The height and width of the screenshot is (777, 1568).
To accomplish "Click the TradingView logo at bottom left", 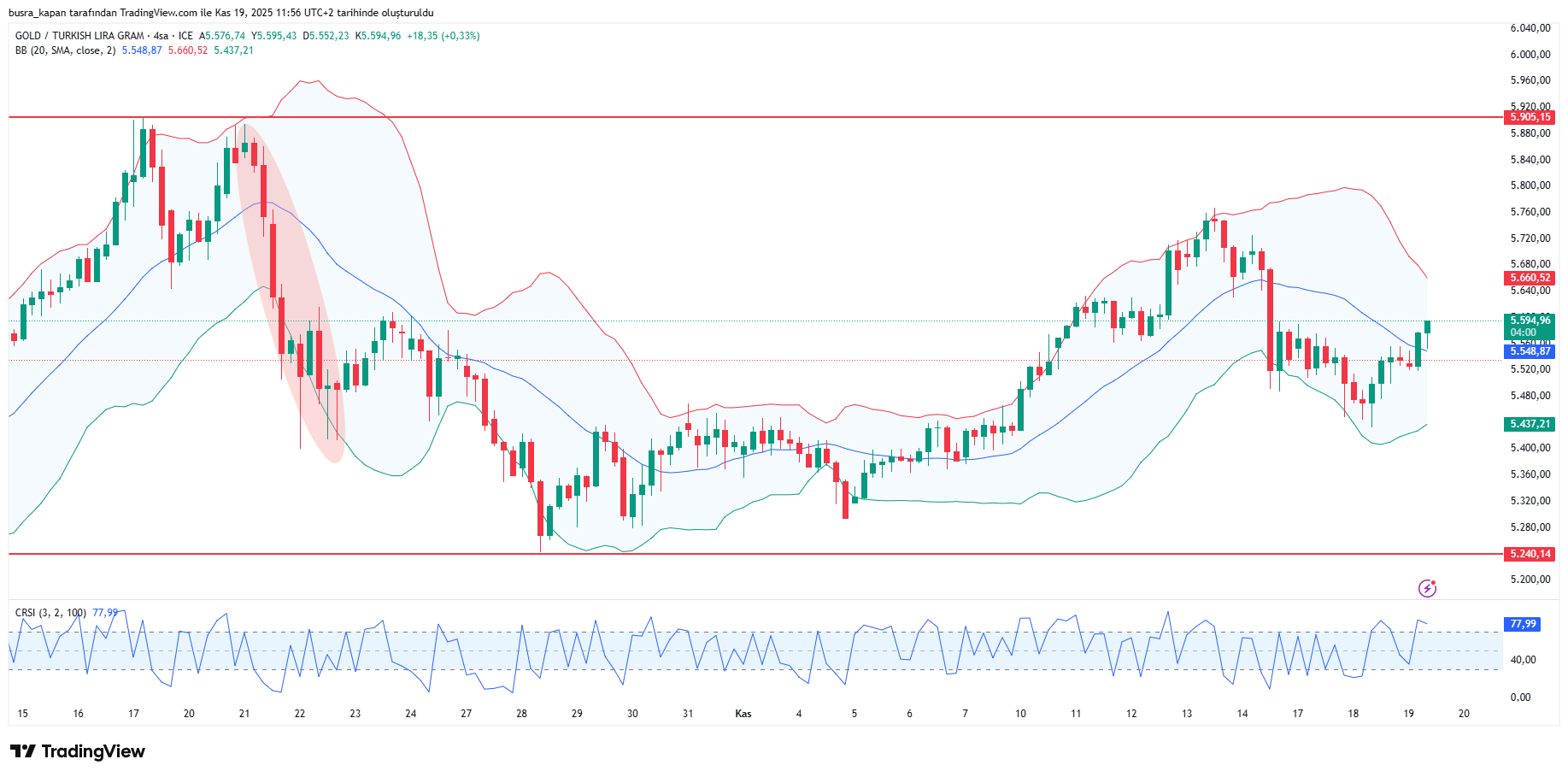I will pos(78,751).
